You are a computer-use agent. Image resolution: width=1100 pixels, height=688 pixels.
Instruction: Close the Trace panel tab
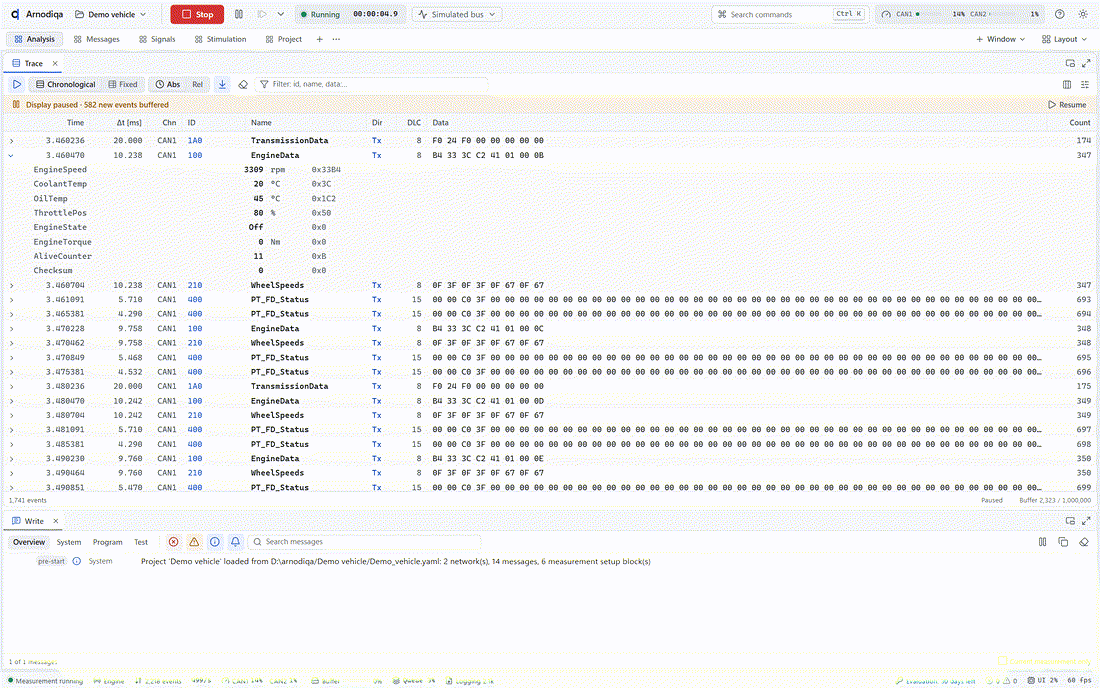pyautogui.click(x=55, y=63)
